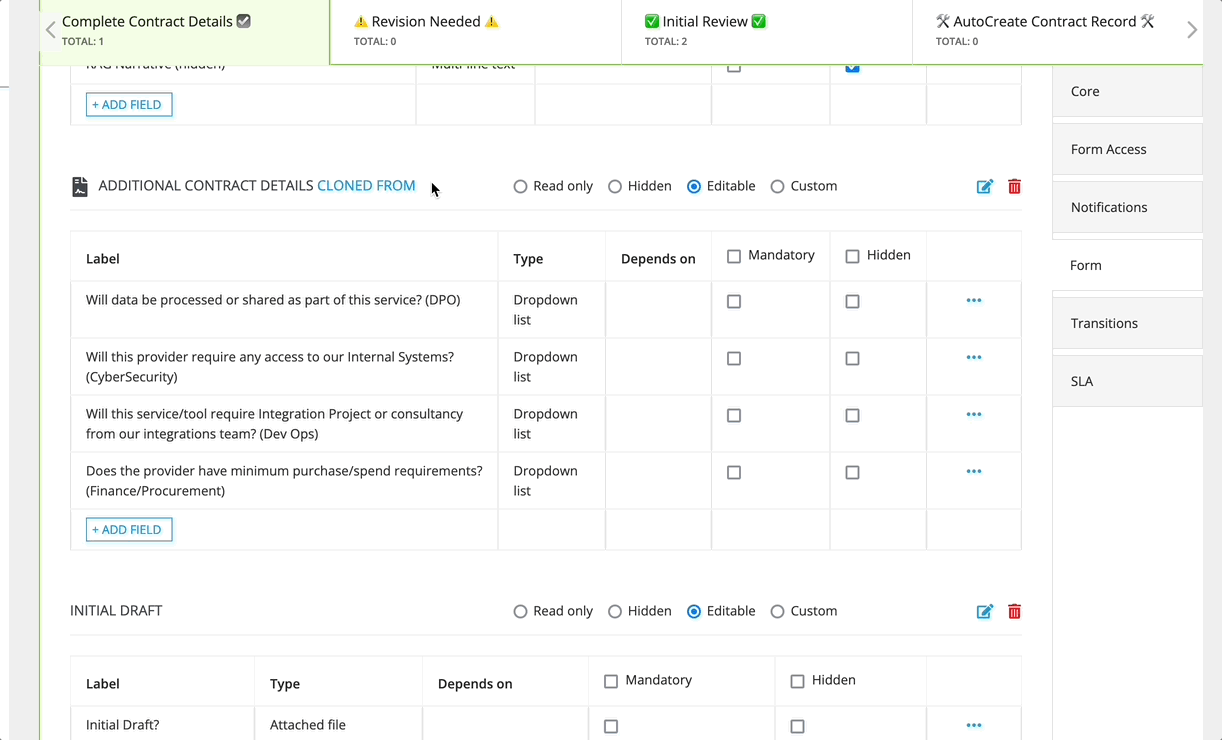Click the right chevron to scroll status tabs
The width and height of the screenshot is (1222, 740).
(x=1192, y=29)
